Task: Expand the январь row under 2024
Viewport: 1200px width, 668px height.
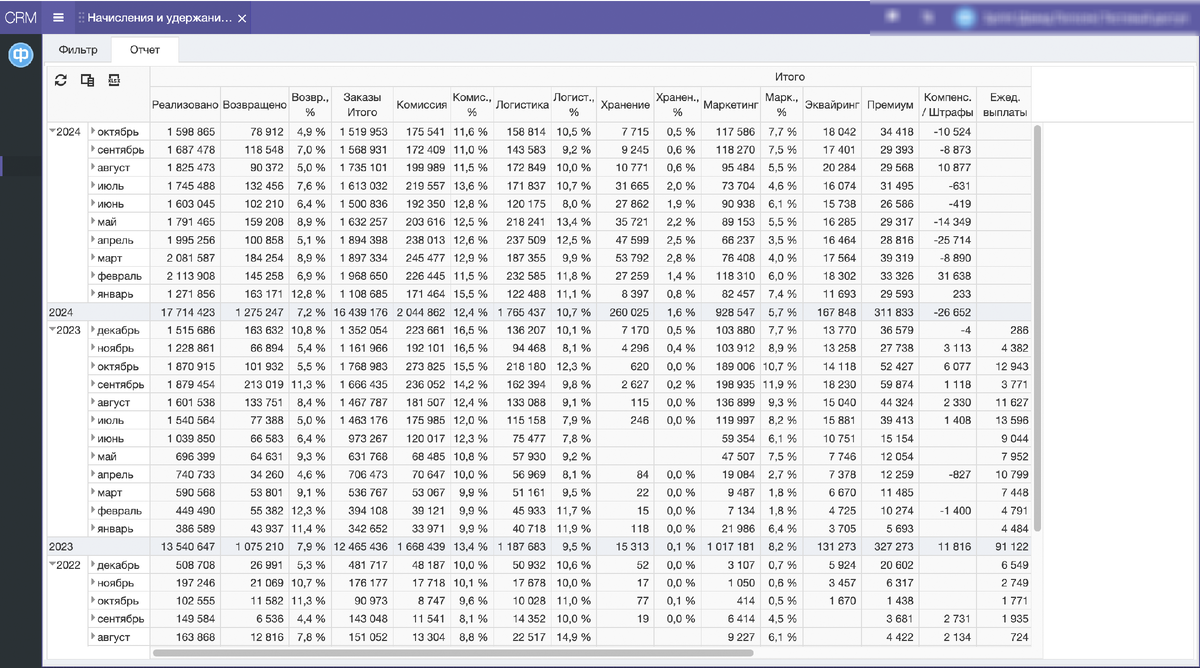Action: click(x=93, y=294)
